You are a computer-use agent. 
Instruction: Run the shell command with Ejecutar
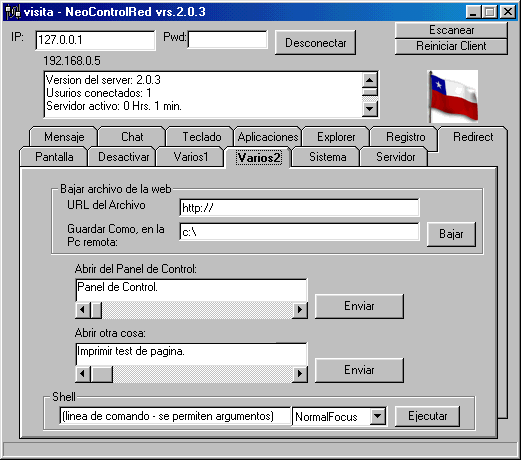click(x=427, y=416)
